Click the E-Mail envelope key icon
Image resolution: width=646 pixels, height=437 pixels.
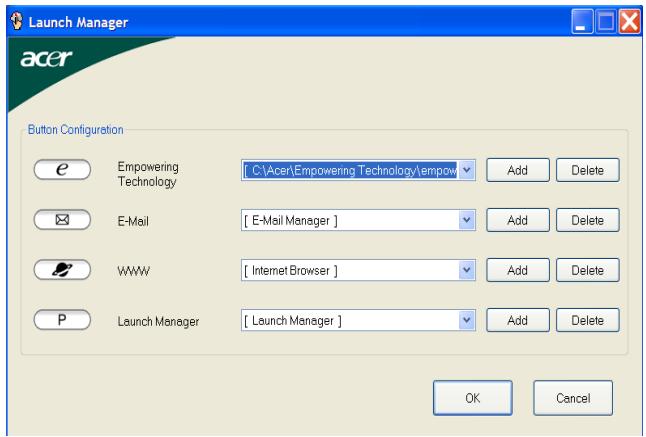pyautogui.click(x=62, y=220)
